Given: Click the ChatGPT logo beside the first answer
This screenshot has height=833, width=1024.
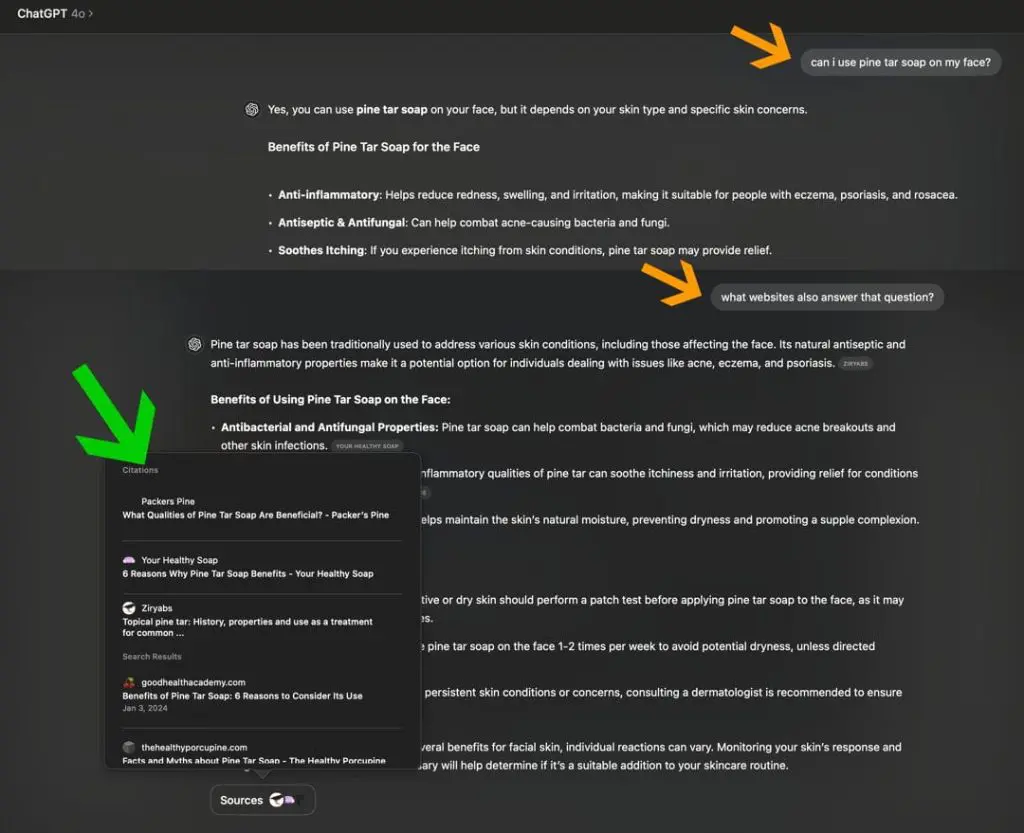Looking at the screenshot, I should click(252, 110).
